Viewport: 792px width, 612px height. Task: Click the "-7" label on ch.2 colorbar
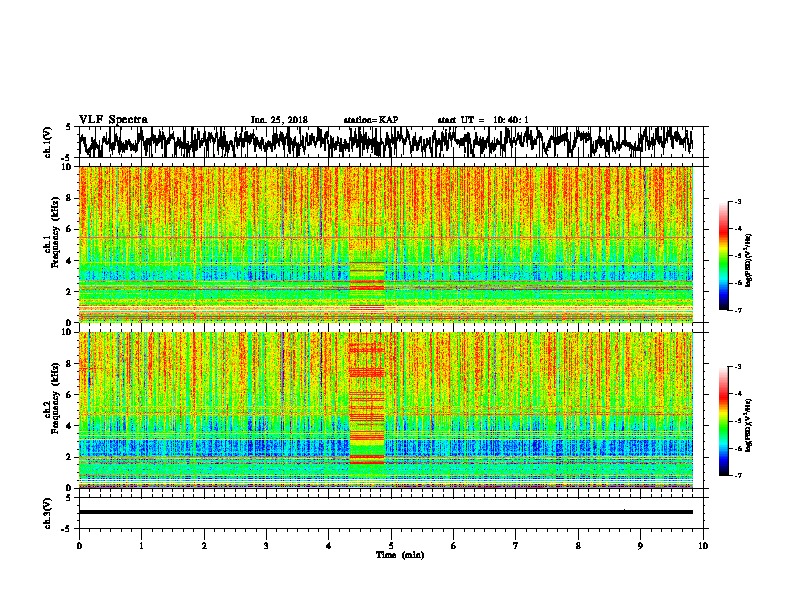pyautogui.click(x=738, y=475)
